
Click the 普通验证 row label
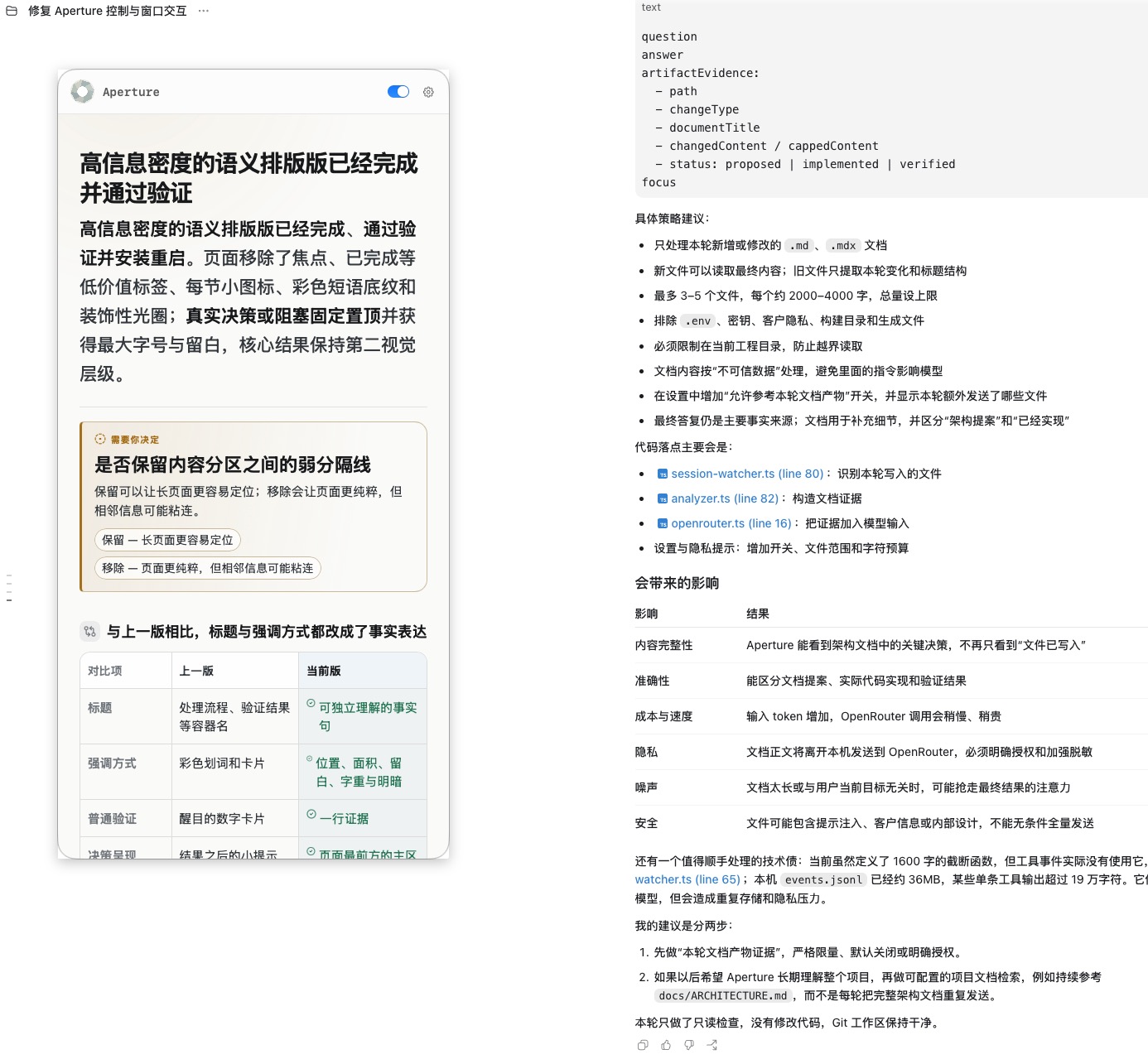112,819
